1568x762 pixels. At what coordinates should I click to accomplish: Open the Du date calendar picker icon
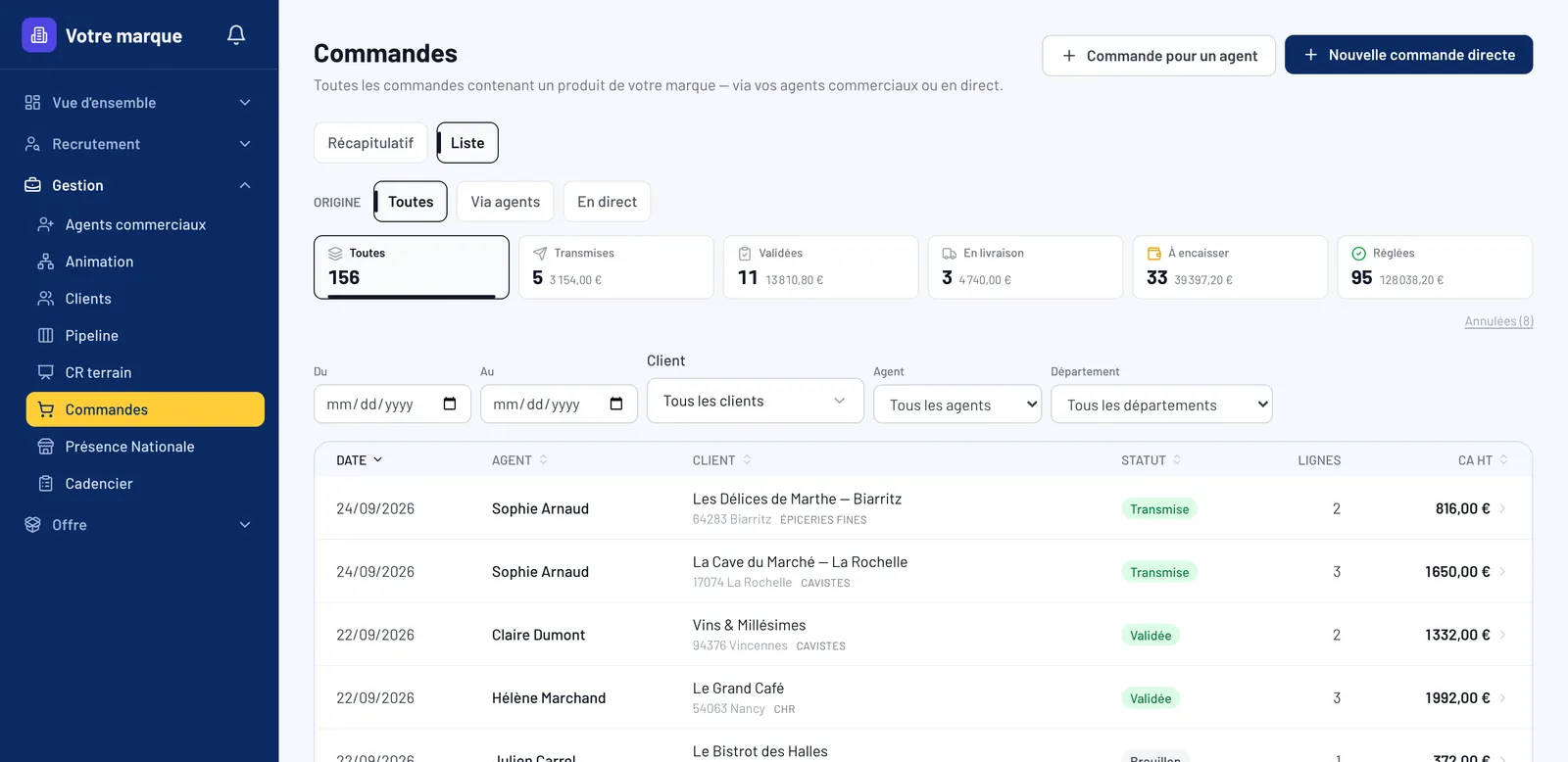click(x=450, y=404)
